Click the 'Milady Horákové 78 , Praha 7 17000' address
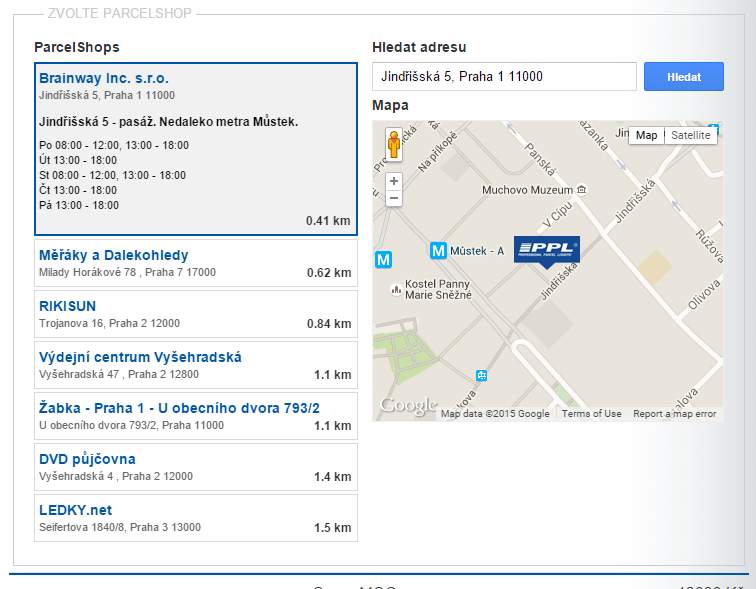756x589 pixels. tap(127, 272)
